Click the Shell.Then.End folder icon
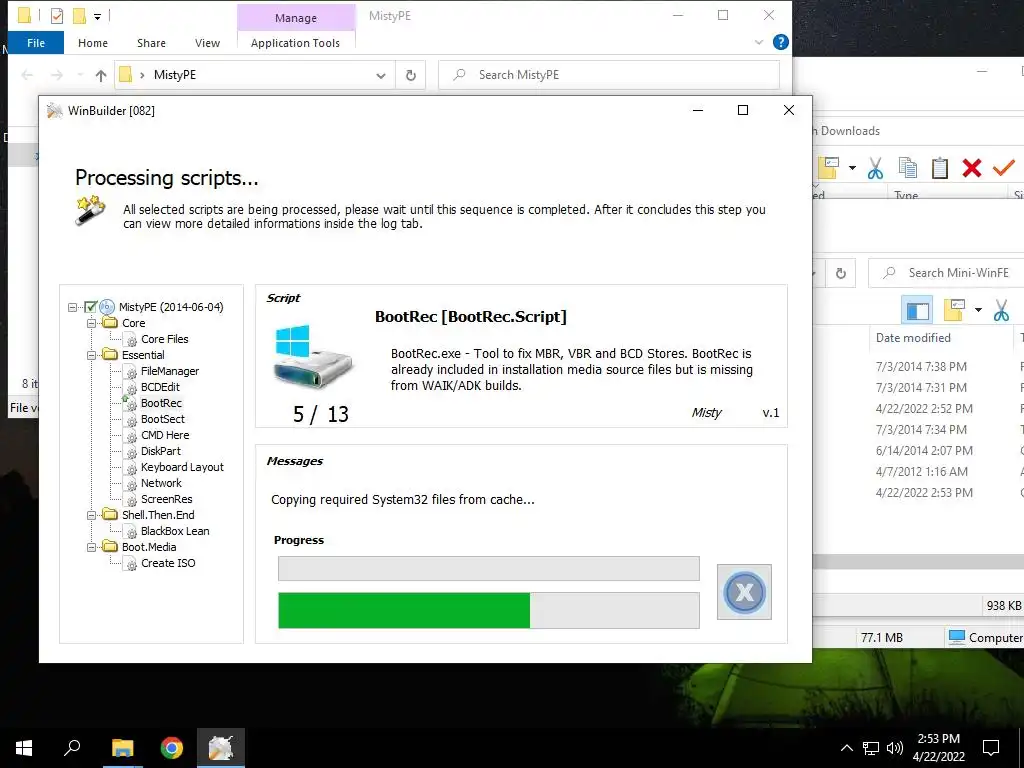 point(110,515)
